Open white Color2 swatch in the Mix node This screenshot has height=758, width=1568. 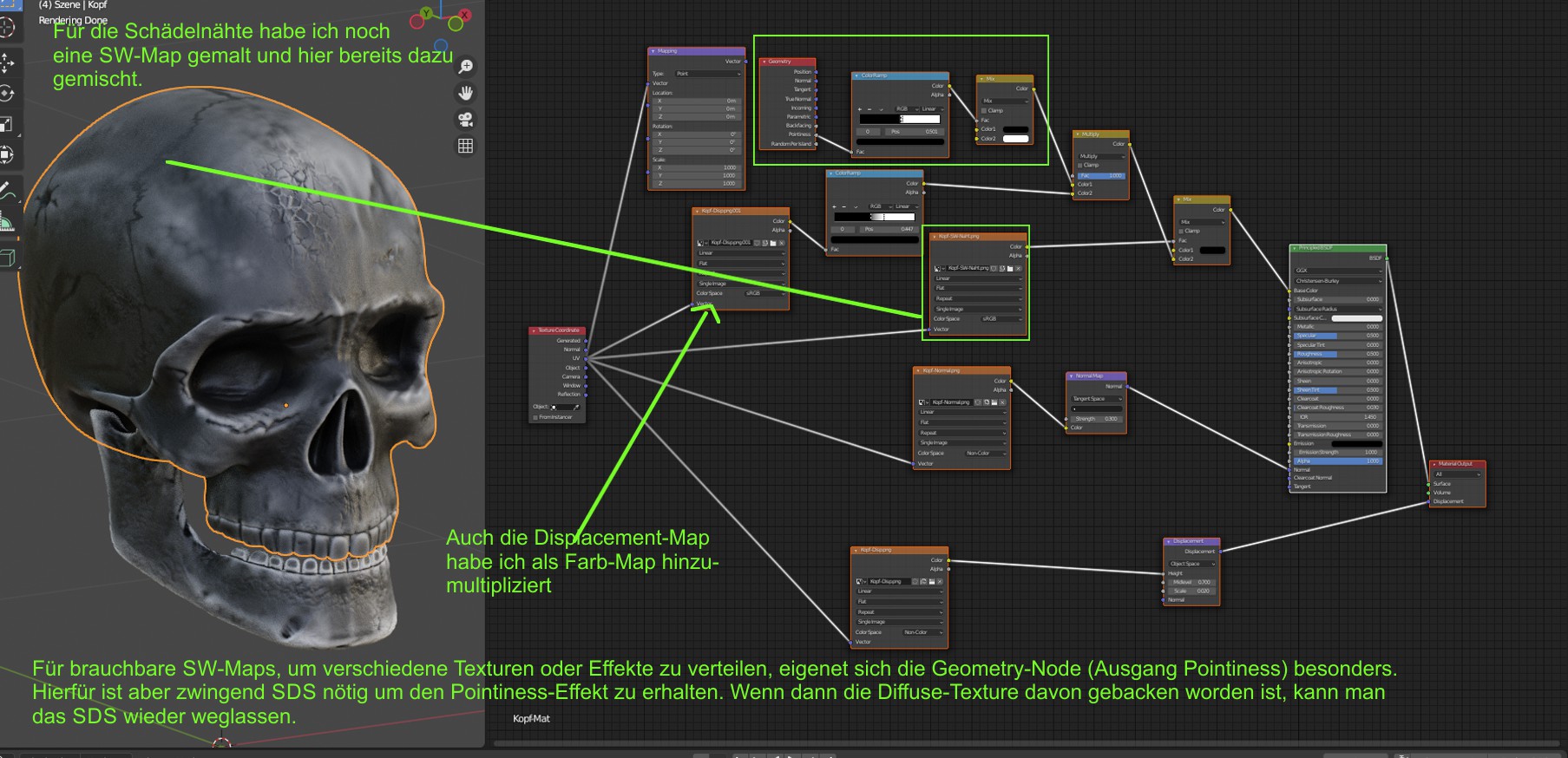pos(1015,139)
